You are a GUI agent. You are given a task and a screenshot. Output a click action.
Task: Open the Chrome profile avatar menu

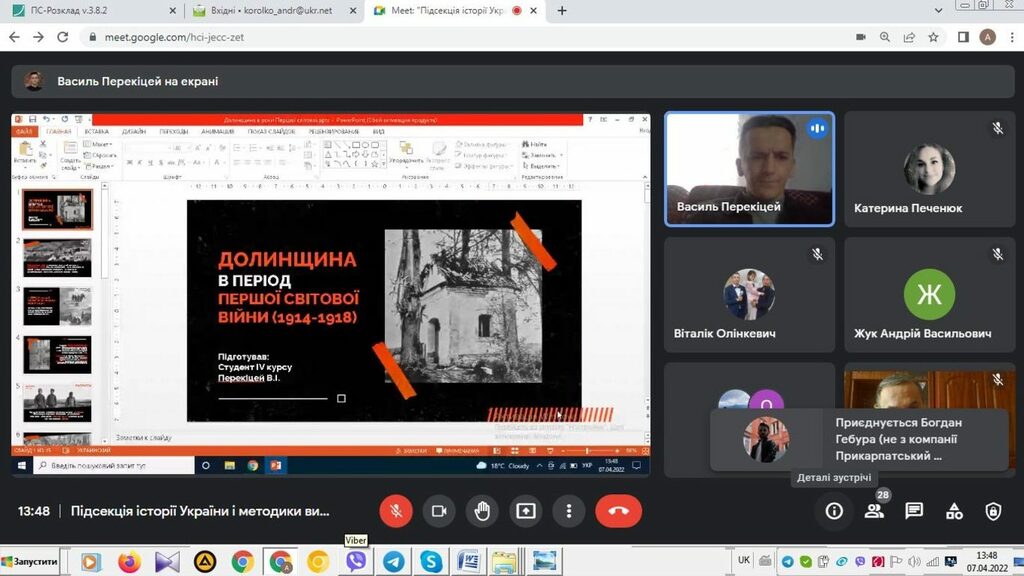[988, 37]
